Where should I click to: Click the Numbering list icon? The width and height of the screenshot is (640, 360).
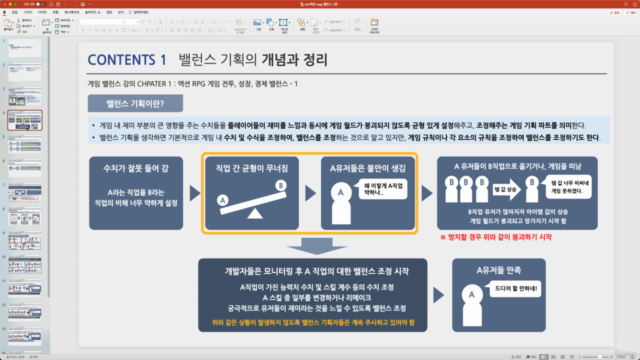pos(182,22)
